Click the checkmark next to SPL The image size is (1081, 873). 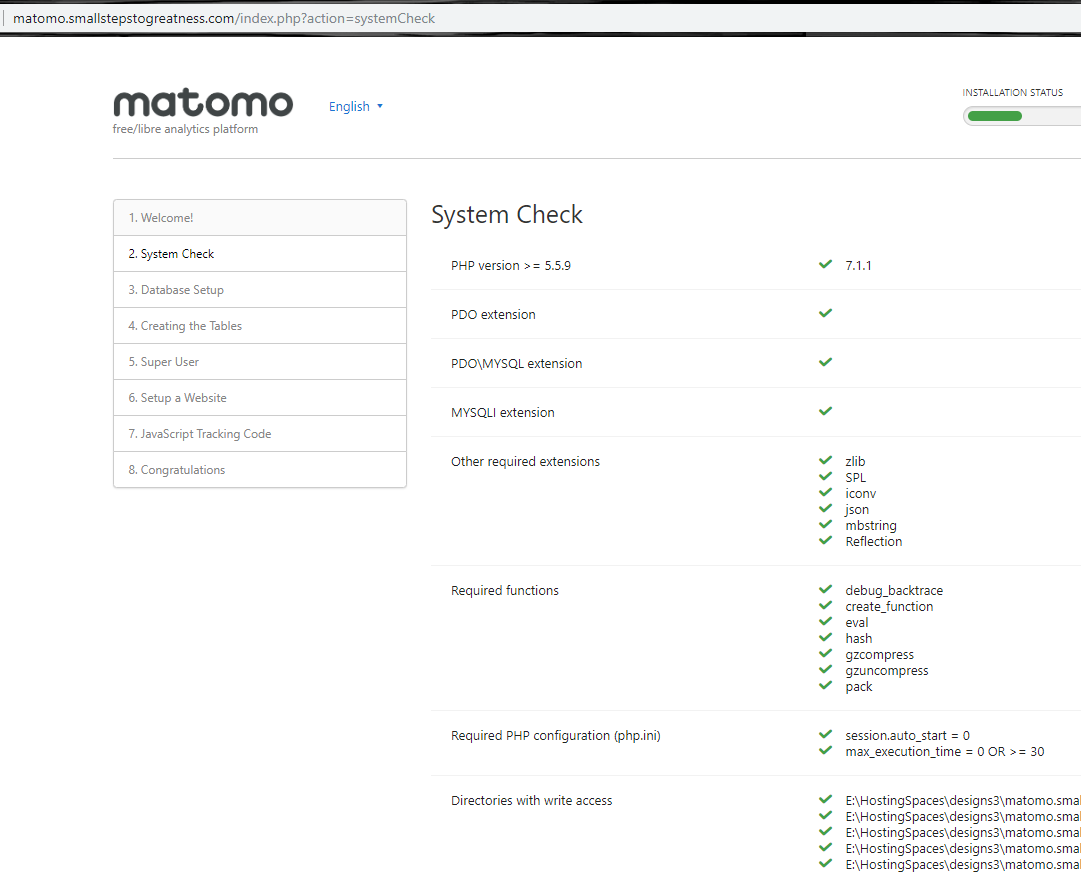tap(825, 476)
